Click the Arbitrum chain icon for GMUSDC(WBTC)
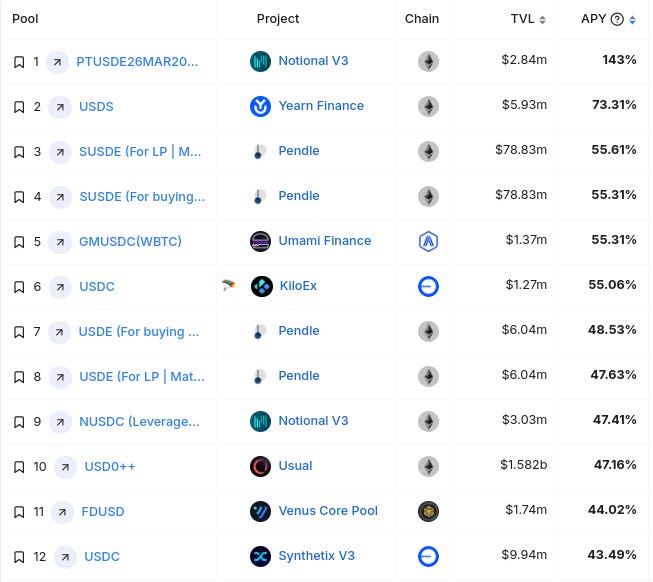 tap(428, 241)
